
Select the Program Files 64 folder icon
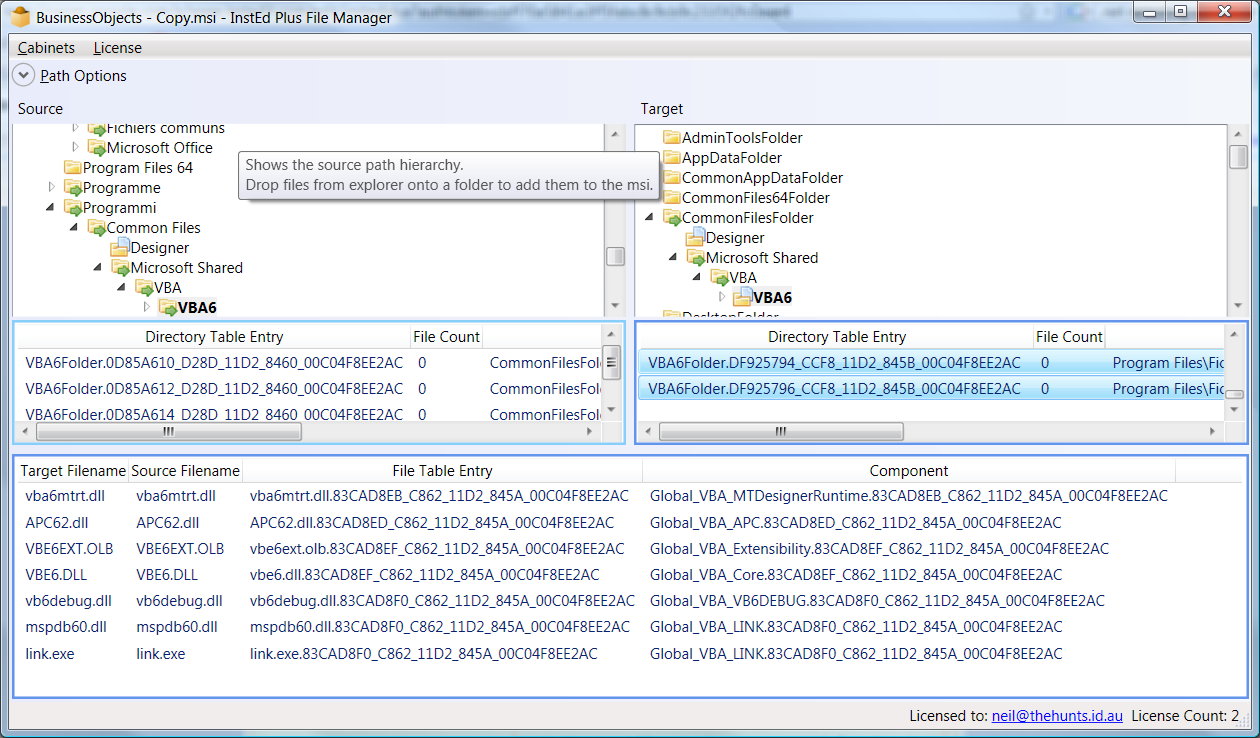click(73, 168)
